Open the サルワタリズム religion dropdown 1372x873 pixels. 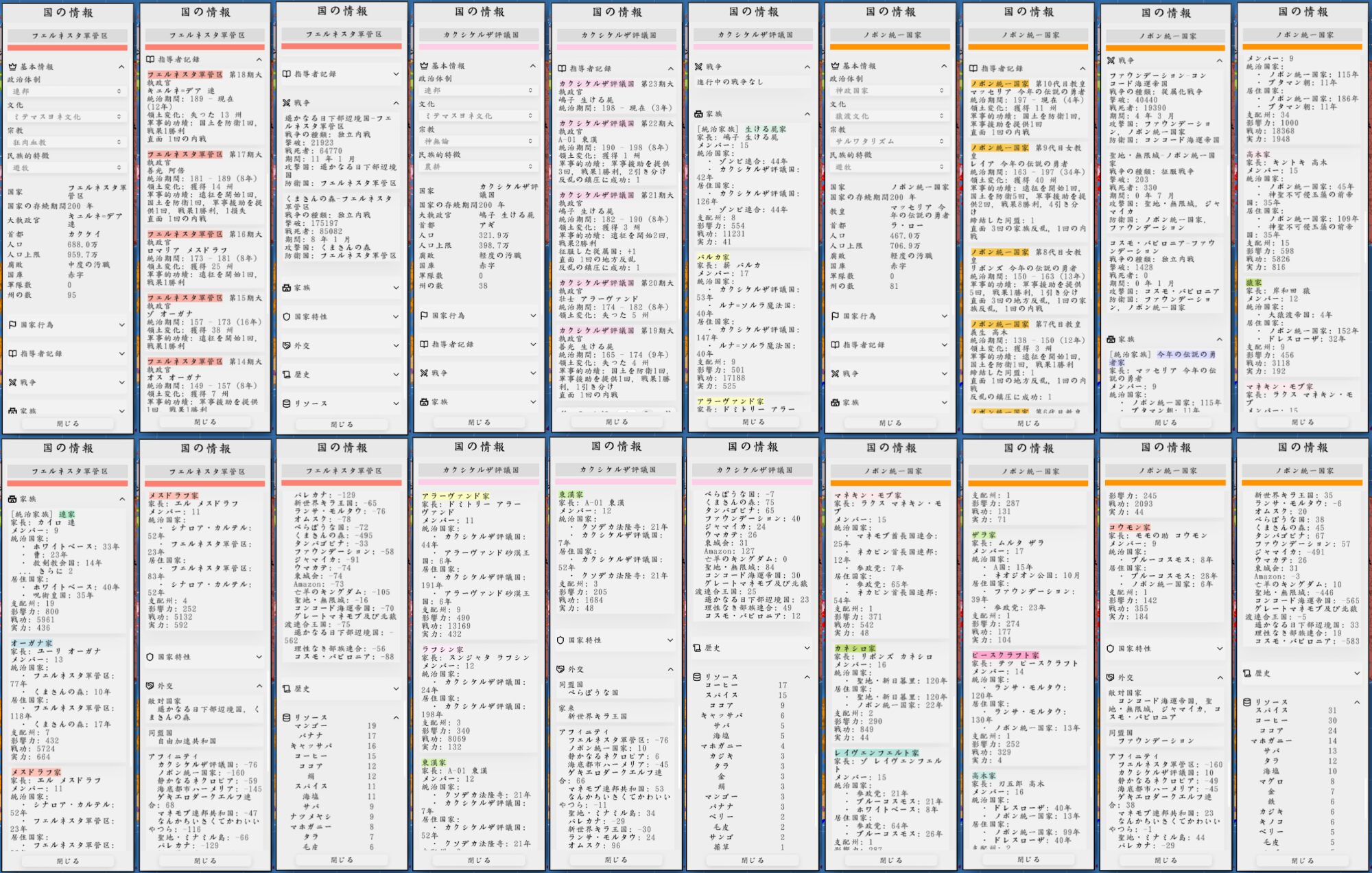(x=889, y=141)
